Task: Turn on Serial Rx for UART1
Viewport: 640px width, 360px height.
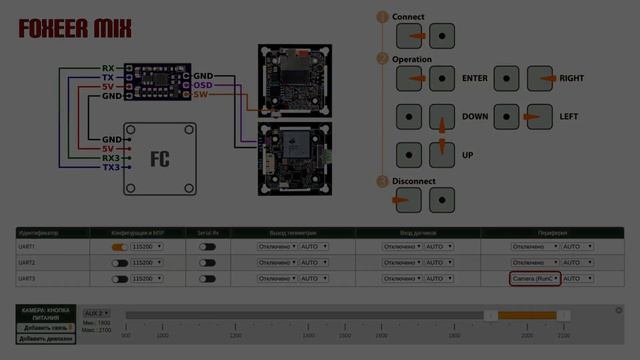Action: [207, 247]
